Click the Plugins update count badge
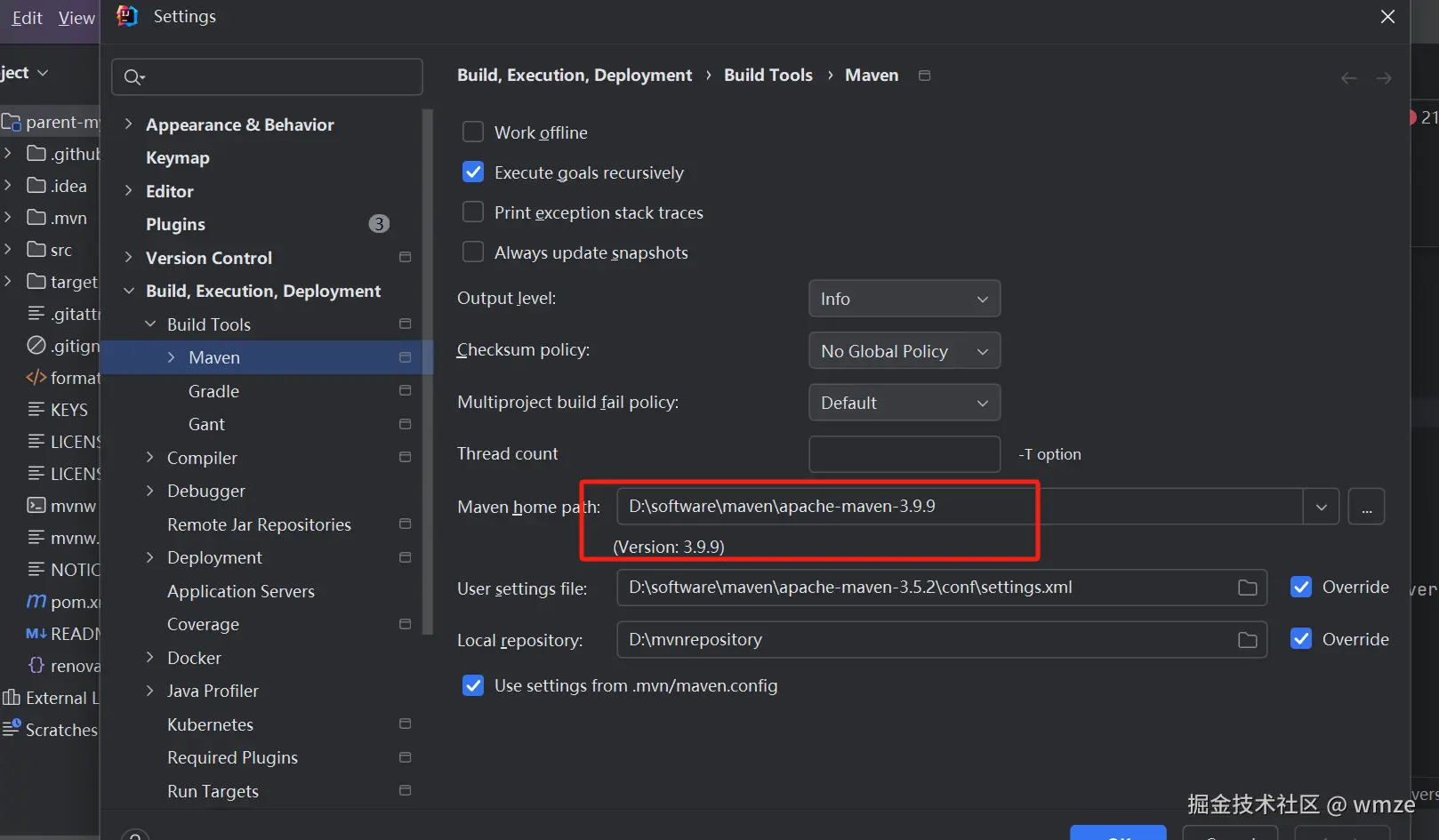The image size is (1439, 840). click(379, 224)
